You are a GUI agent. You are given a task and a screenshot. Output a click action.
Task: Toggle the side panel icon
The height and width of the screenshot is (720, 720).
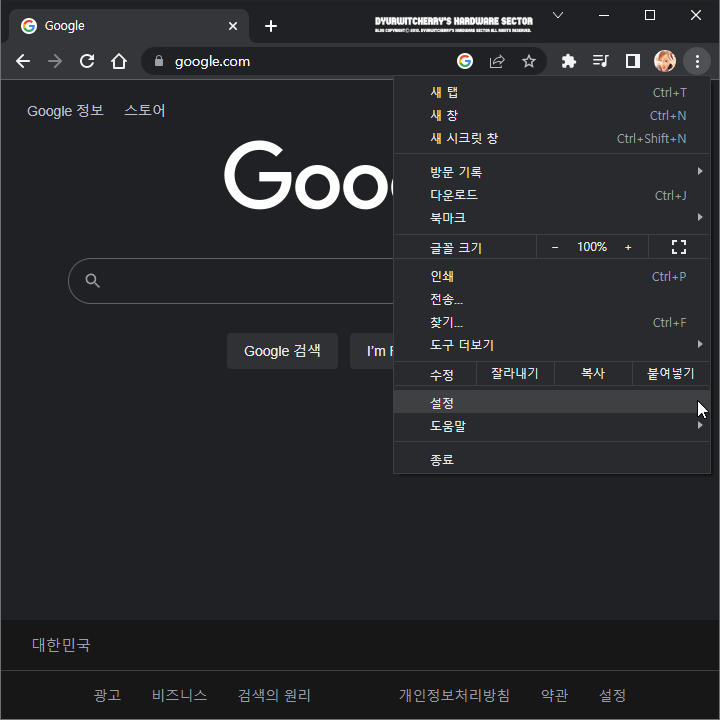[633, 61]
